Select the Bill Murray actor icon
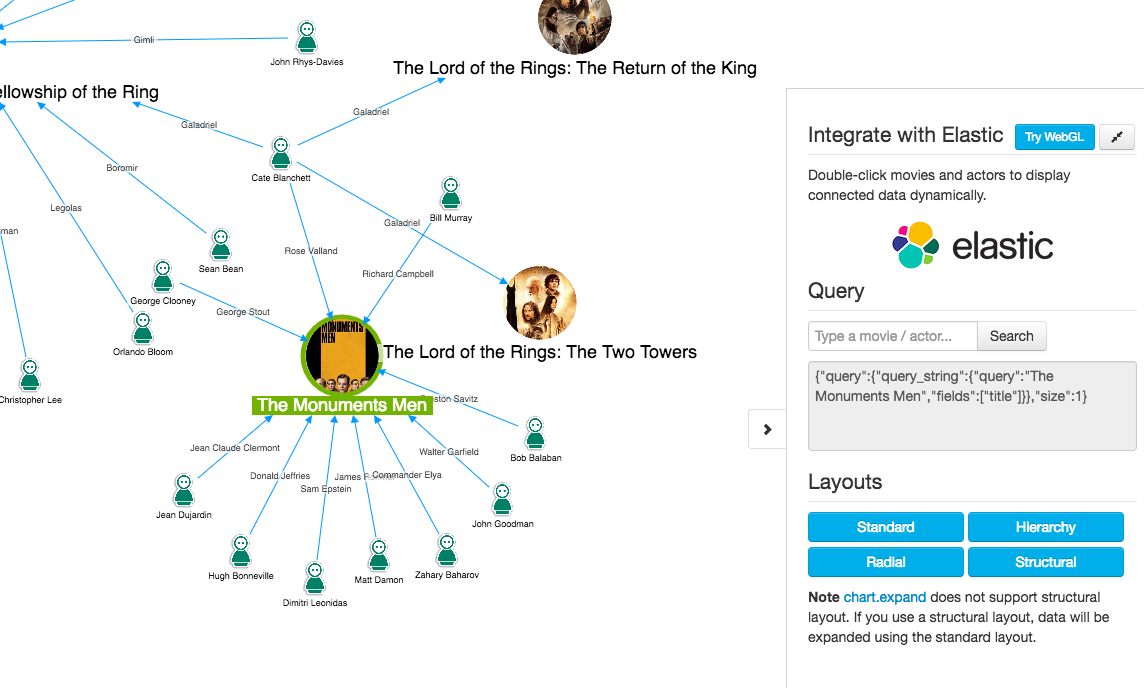This screenshot has width=1144, height=688. pos(451,193)
